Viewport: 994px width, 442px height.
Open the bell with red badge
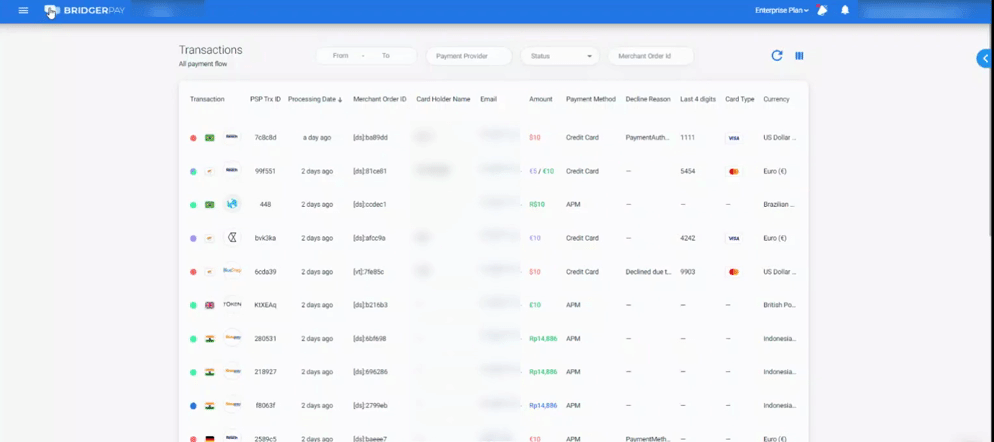click(822, 10)
